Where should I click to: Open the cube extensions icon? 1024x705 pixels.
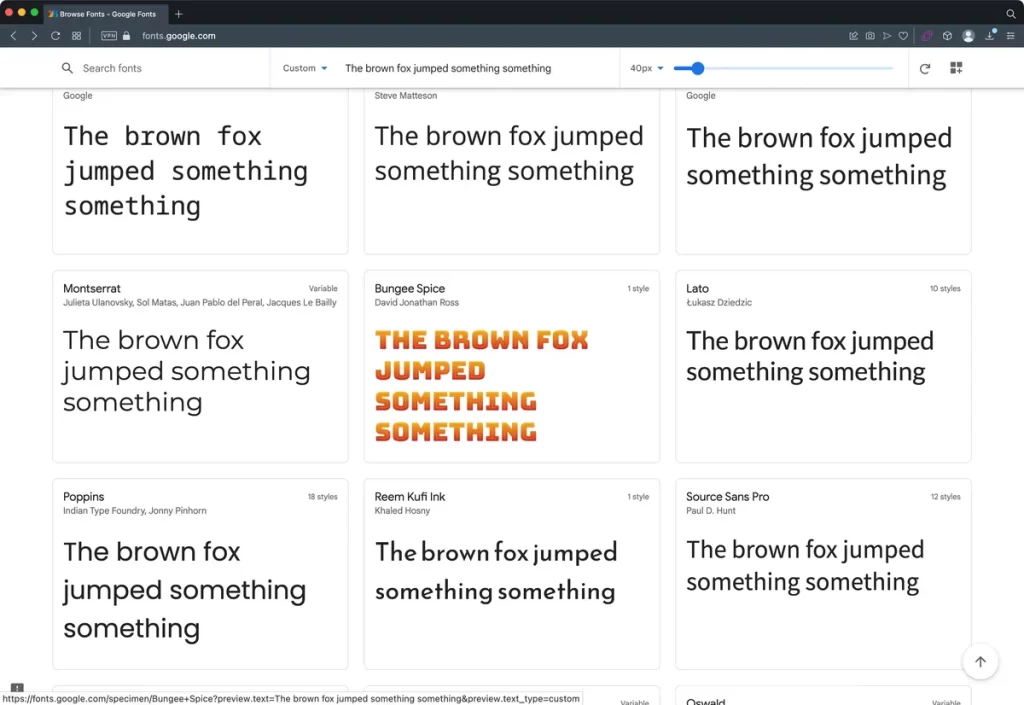pyautogui.click(x=948, y=36)
